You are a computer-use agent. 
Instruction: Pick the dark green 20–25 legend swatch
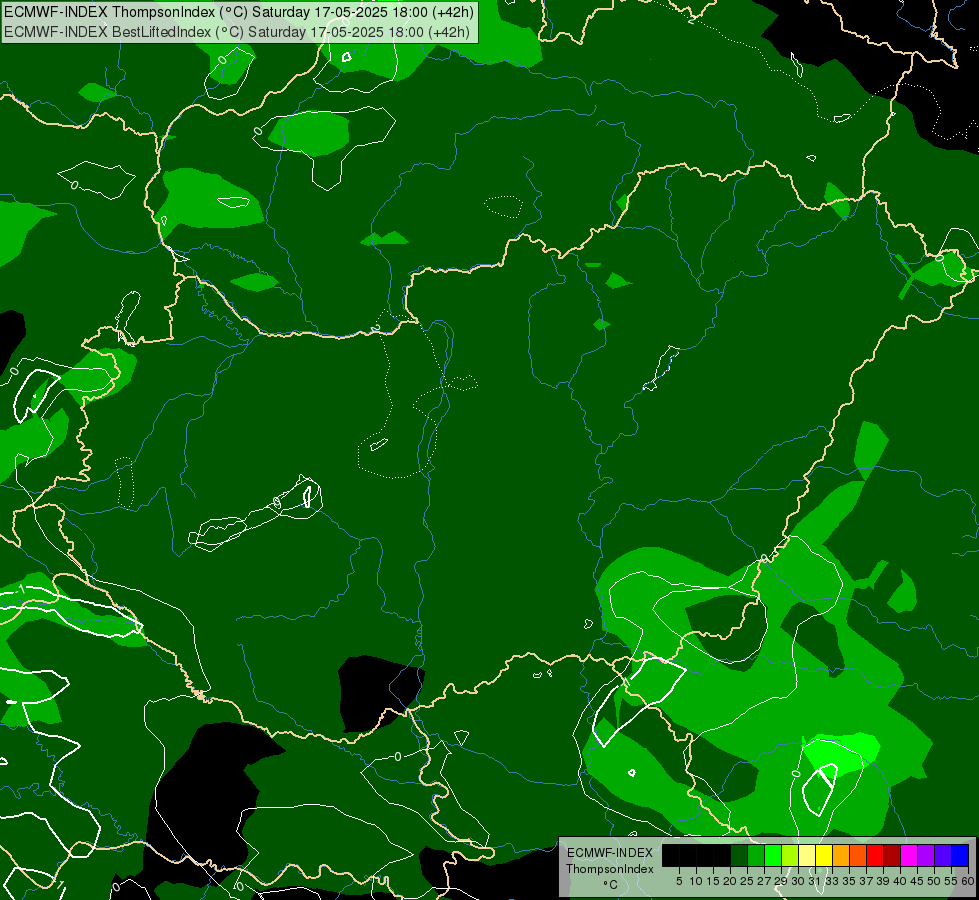pos(739,855)
